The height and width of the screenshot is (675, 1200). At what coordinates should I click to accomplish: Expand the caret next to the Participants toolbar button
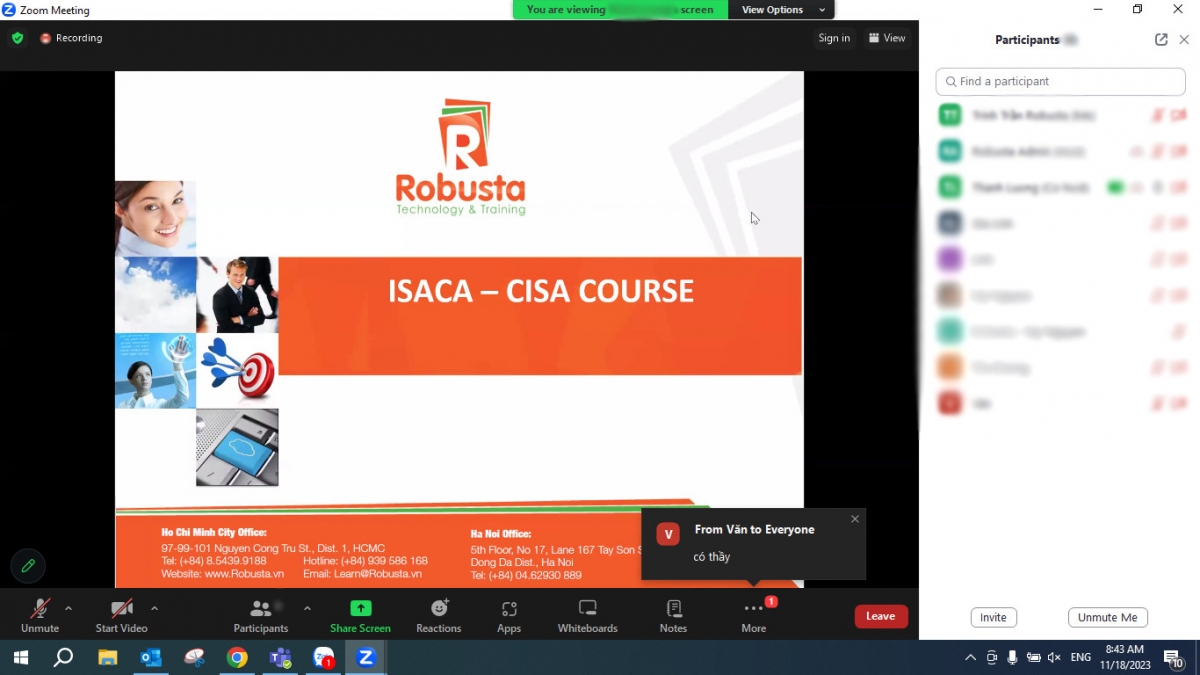pos(307,608)
